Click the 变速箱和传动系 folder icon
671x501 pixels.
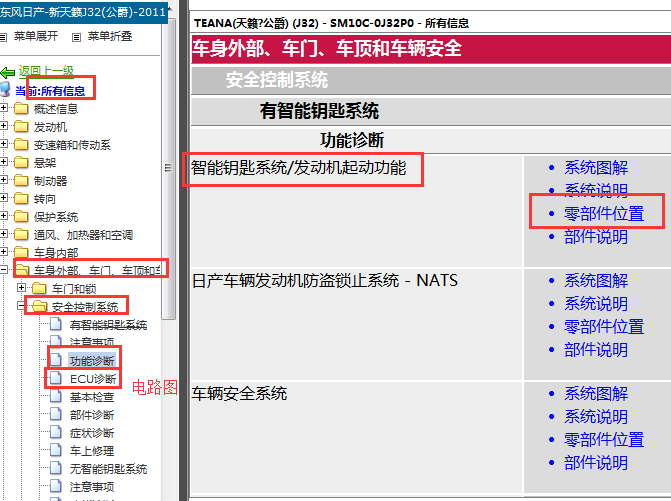(x=21, y=145)
